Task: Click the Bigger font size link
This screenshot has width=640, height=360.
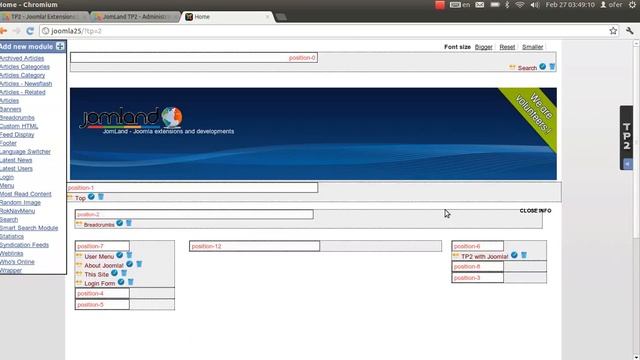Action: pos(484,47)
